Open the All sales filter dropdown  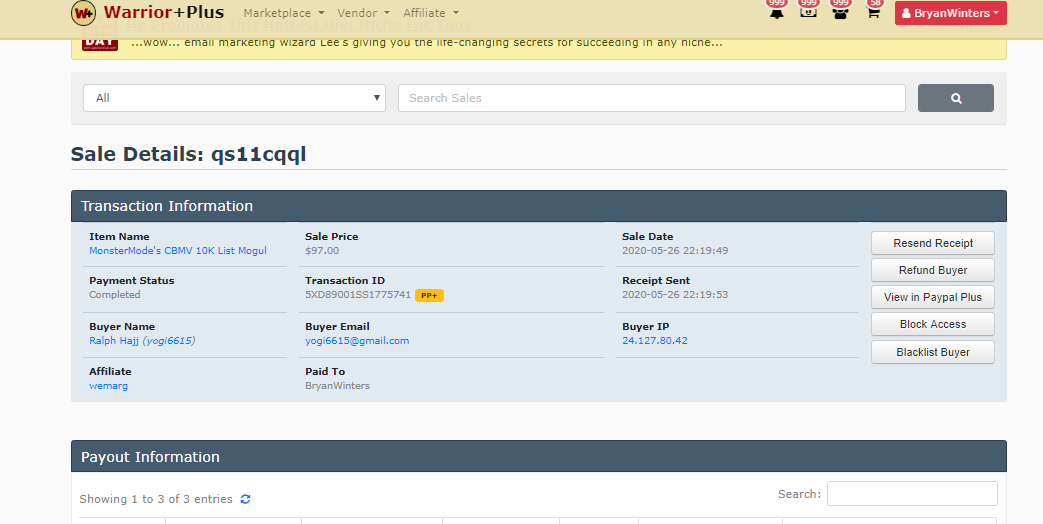coord(234,98)
